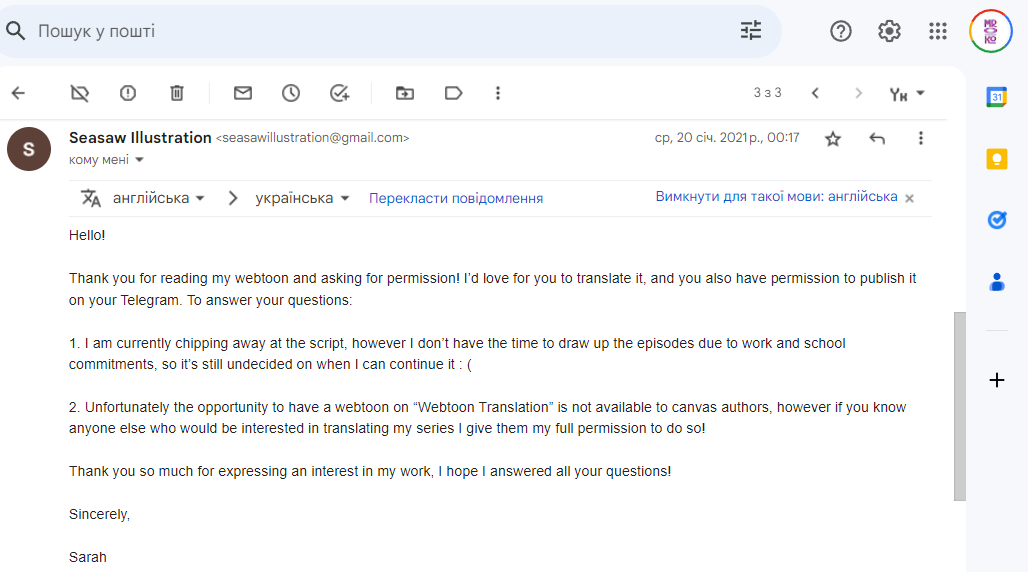
Task: Open Google Calendar in the side panel
Action: point(997,97)
